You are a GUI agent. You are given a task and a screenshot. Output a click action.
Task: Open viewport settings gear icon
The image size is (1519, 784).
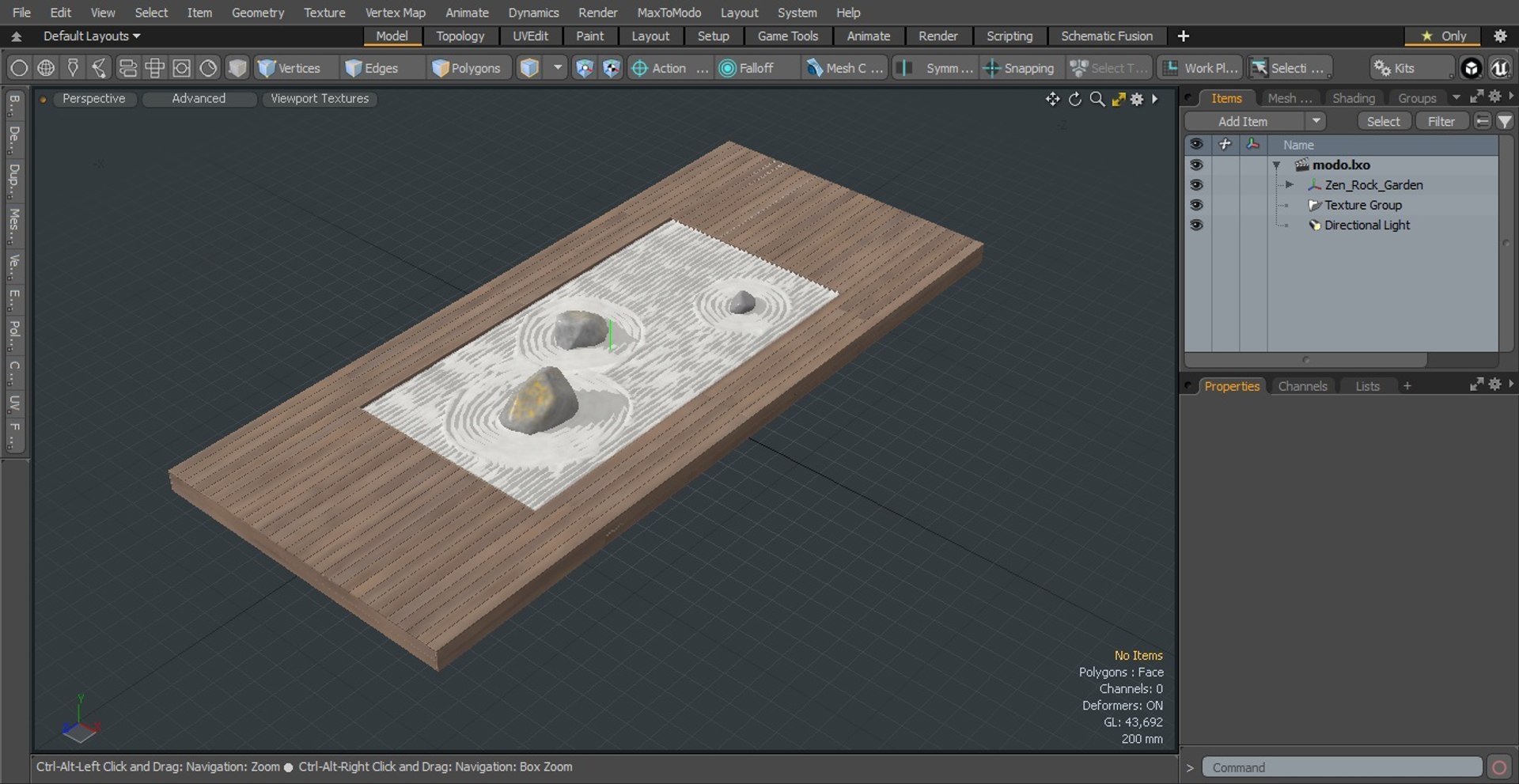[x=1137, y=99]
